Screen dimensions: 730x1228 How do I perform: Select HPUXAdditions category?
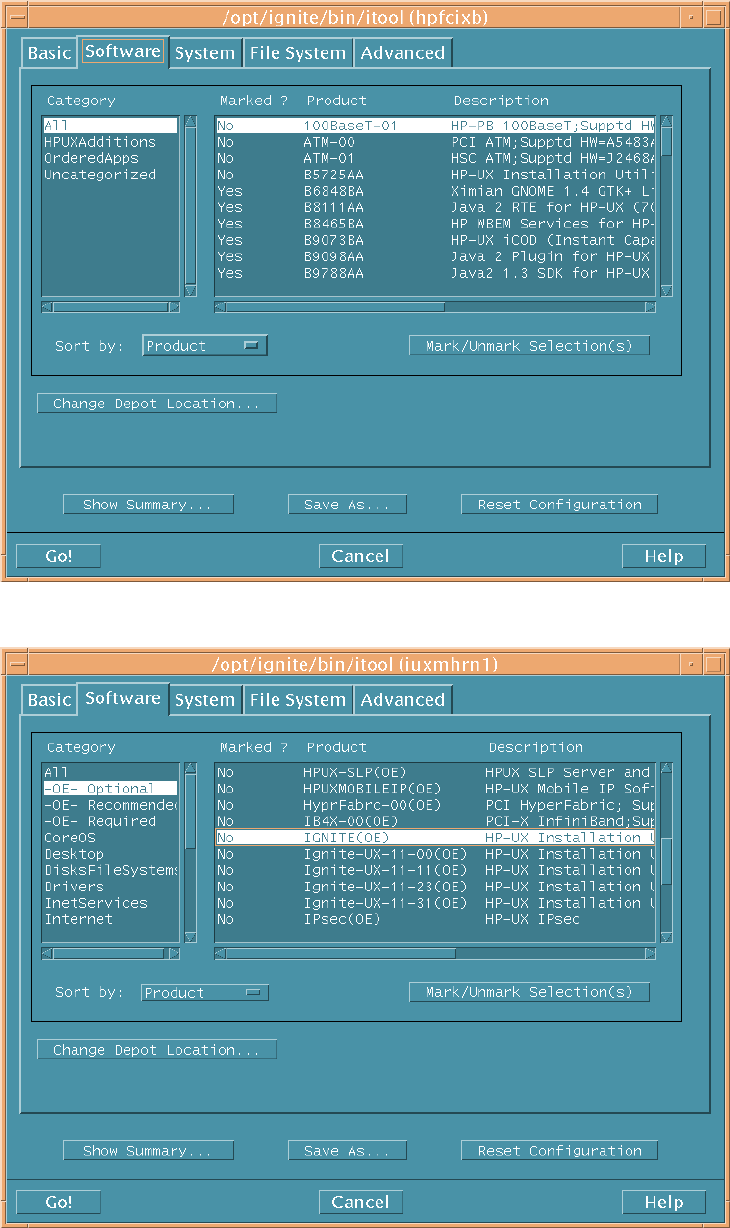110,142
